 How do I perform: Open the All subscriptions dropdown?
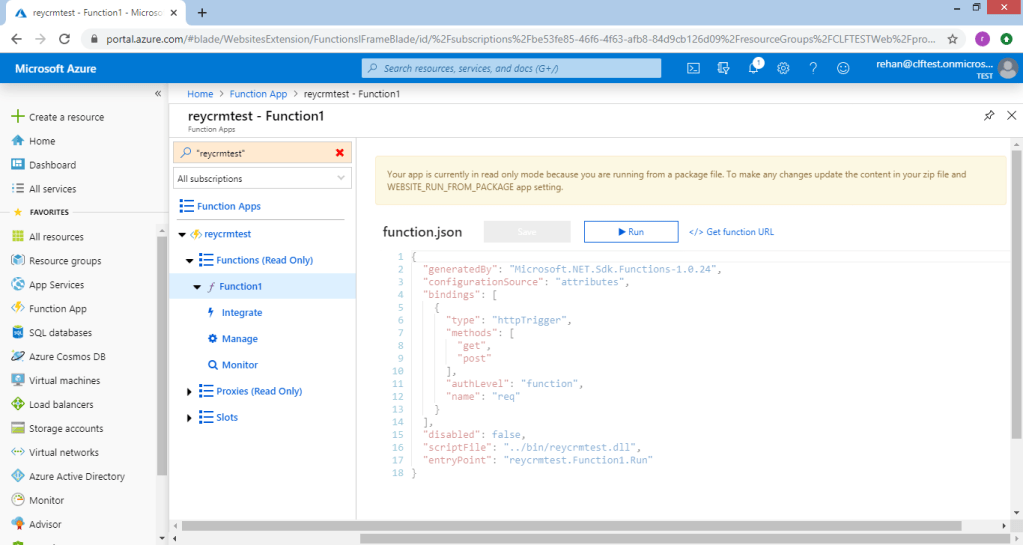[262, 179]
